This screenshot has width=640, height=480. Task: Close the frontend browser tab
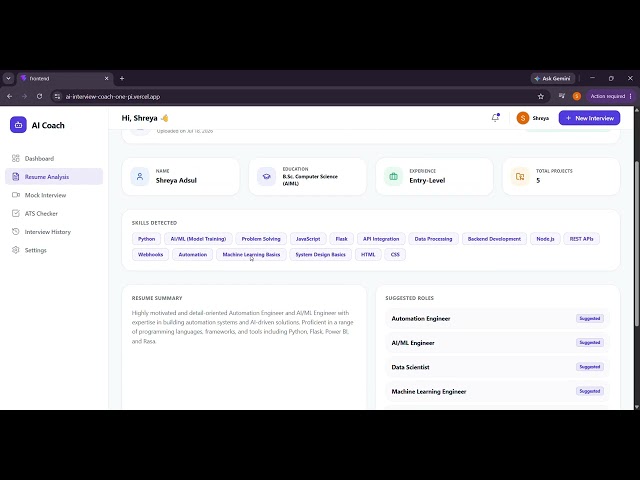pos(107,78)
